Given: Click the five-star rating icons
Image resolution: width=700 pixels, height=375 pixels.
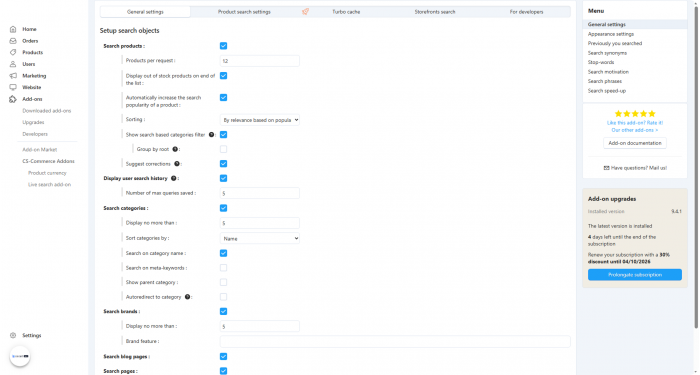Looking at the screenshot, I should (x=635, y=113).
